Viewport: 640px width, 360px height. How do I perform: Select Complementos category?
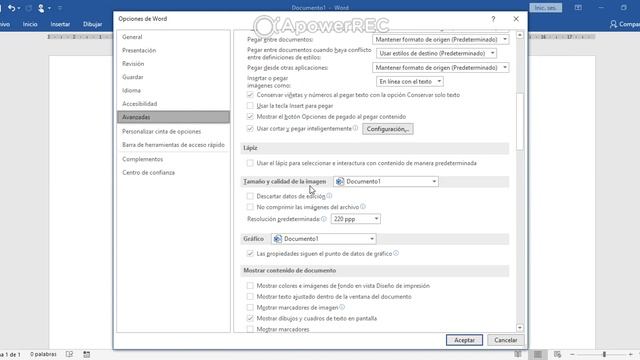(173, 159)
